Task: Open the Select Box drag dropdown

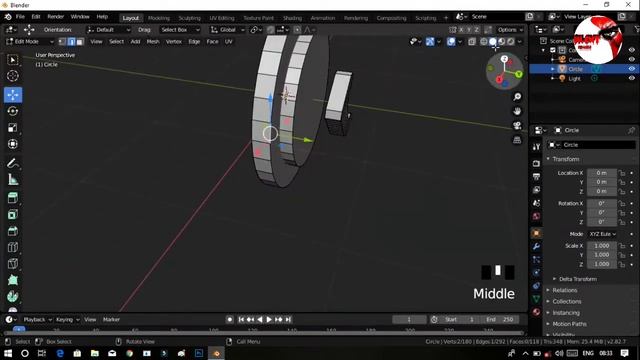Action: pyautogui.click(x=180, y=30)
